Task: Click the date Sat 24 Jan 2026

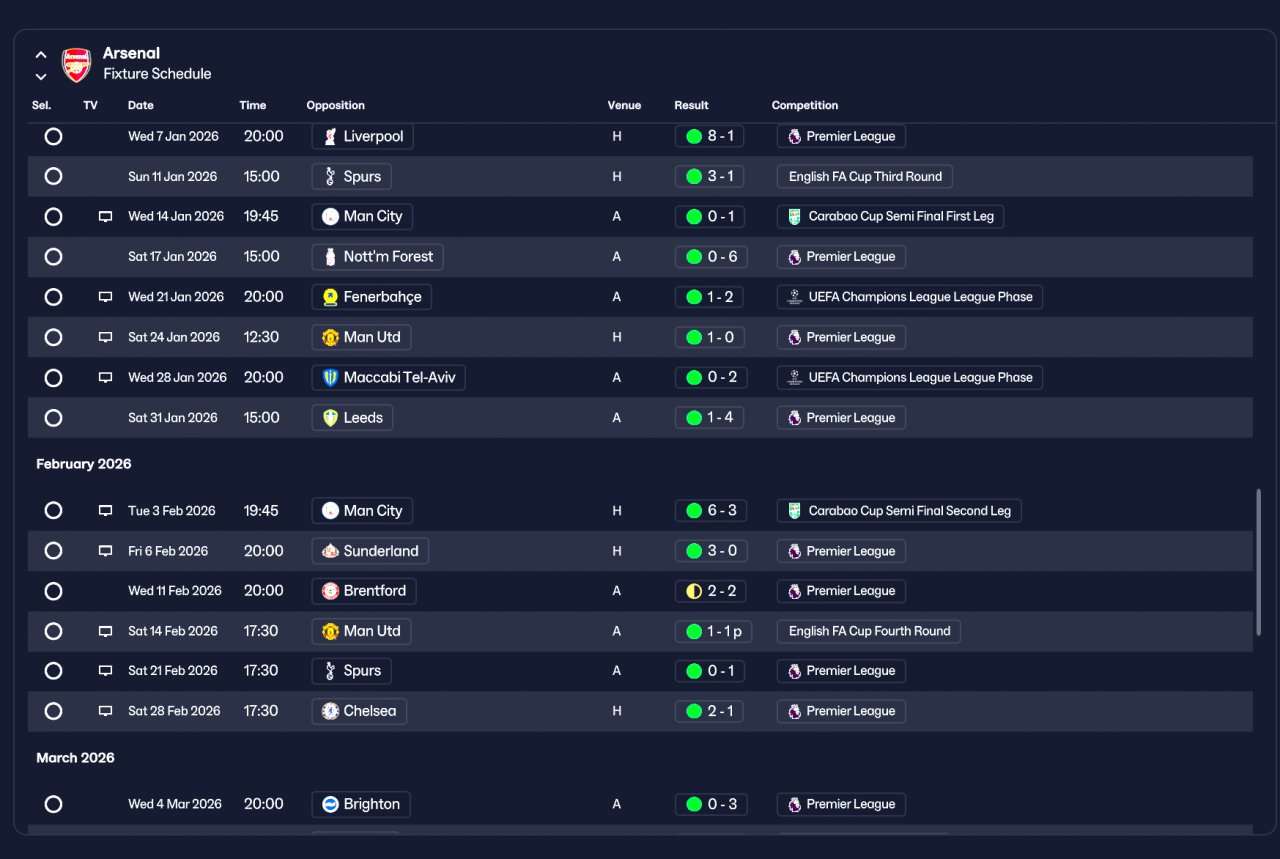Action: (x=174, y=337)
